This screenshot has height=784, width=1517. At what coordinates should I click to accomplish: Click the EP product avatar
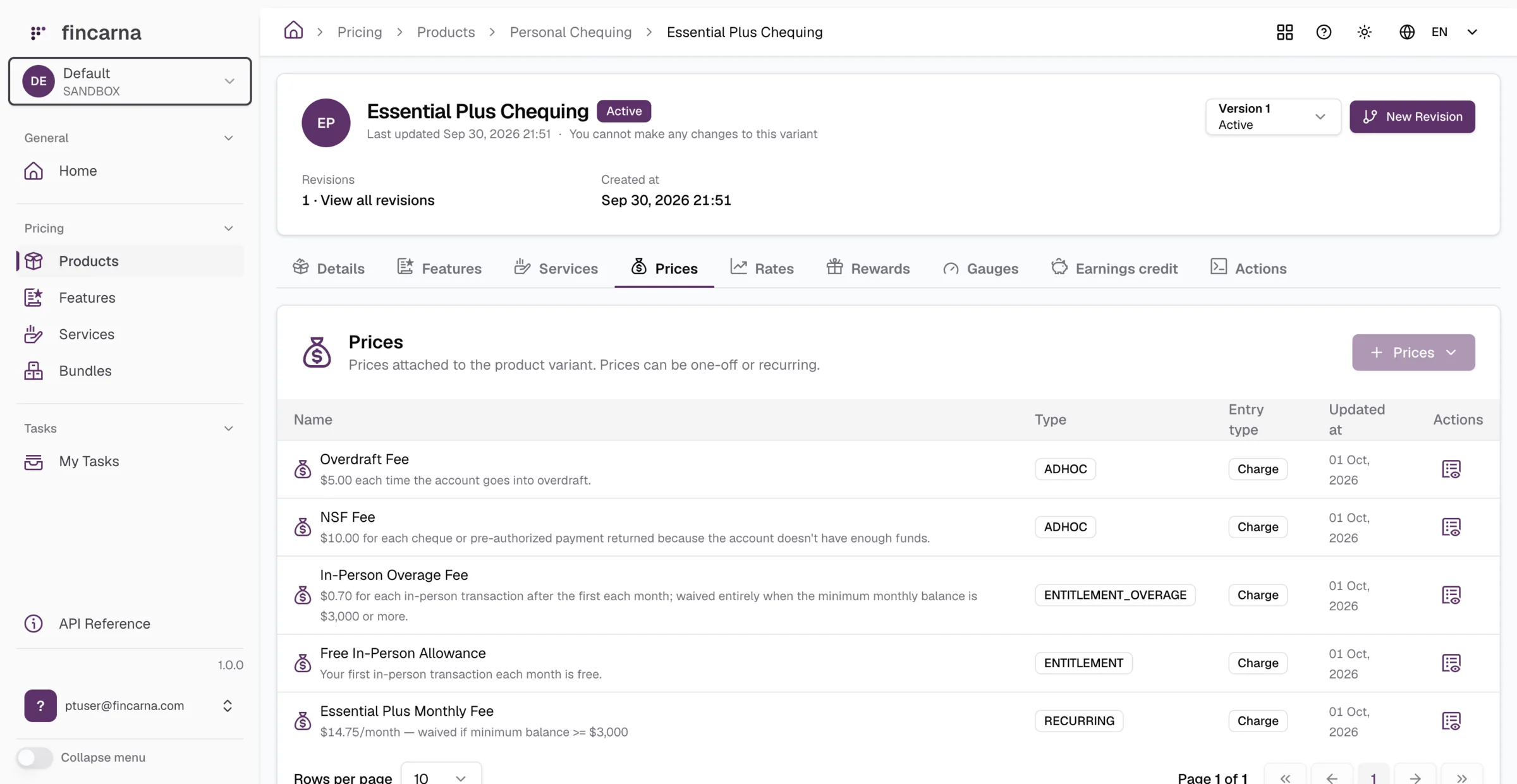click(326, 123)
